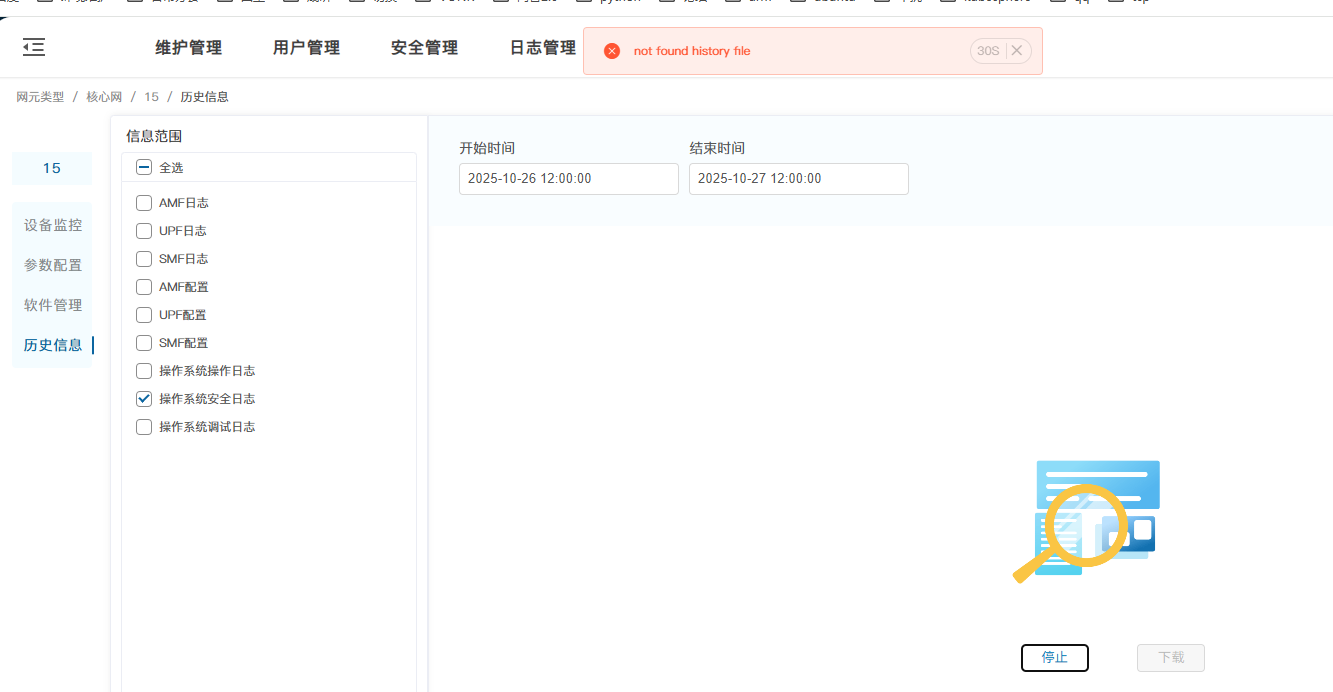Select the SMF日志 checkbox

(144, 259)
